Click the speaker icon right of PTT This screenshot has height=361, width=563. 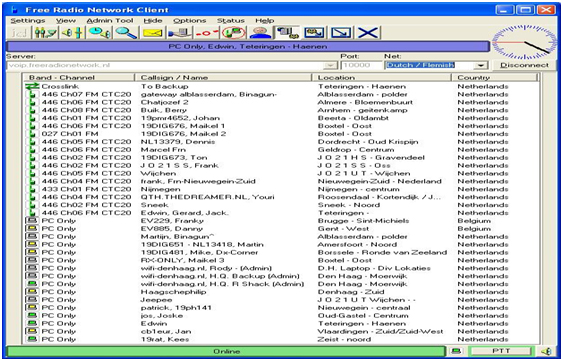pos(546,351)
